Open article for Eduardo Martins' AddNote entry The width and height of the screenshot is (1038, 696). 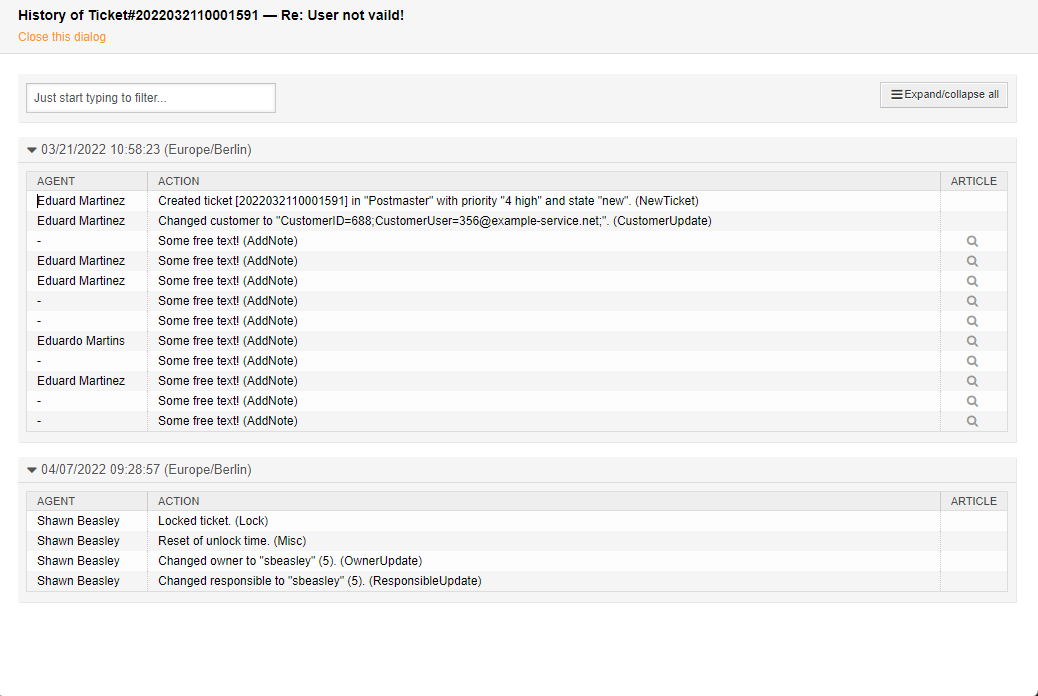click(x=972, y=341)
